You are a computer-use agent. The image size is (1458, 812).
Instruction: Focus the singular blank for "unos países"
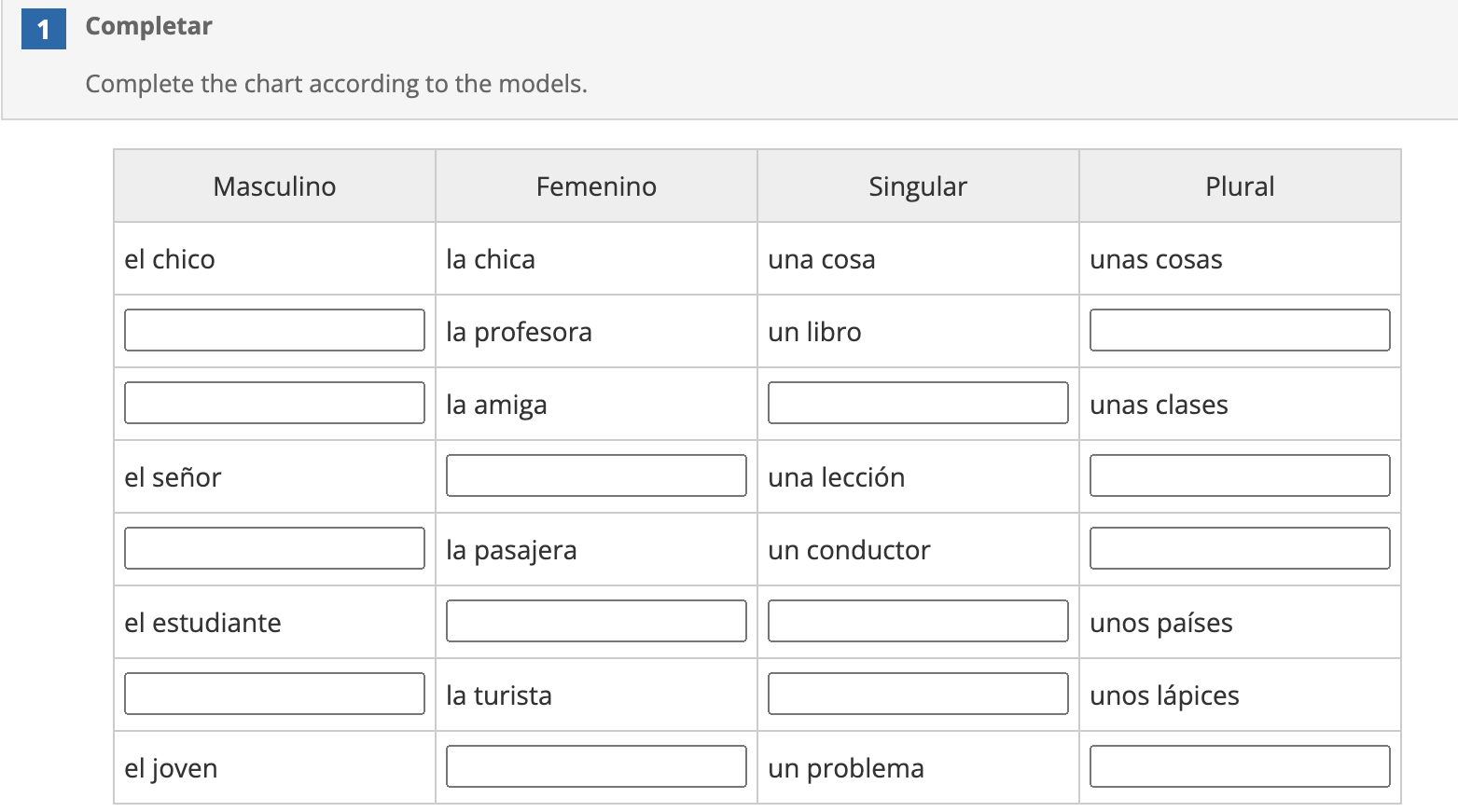(x=917, y=621)
